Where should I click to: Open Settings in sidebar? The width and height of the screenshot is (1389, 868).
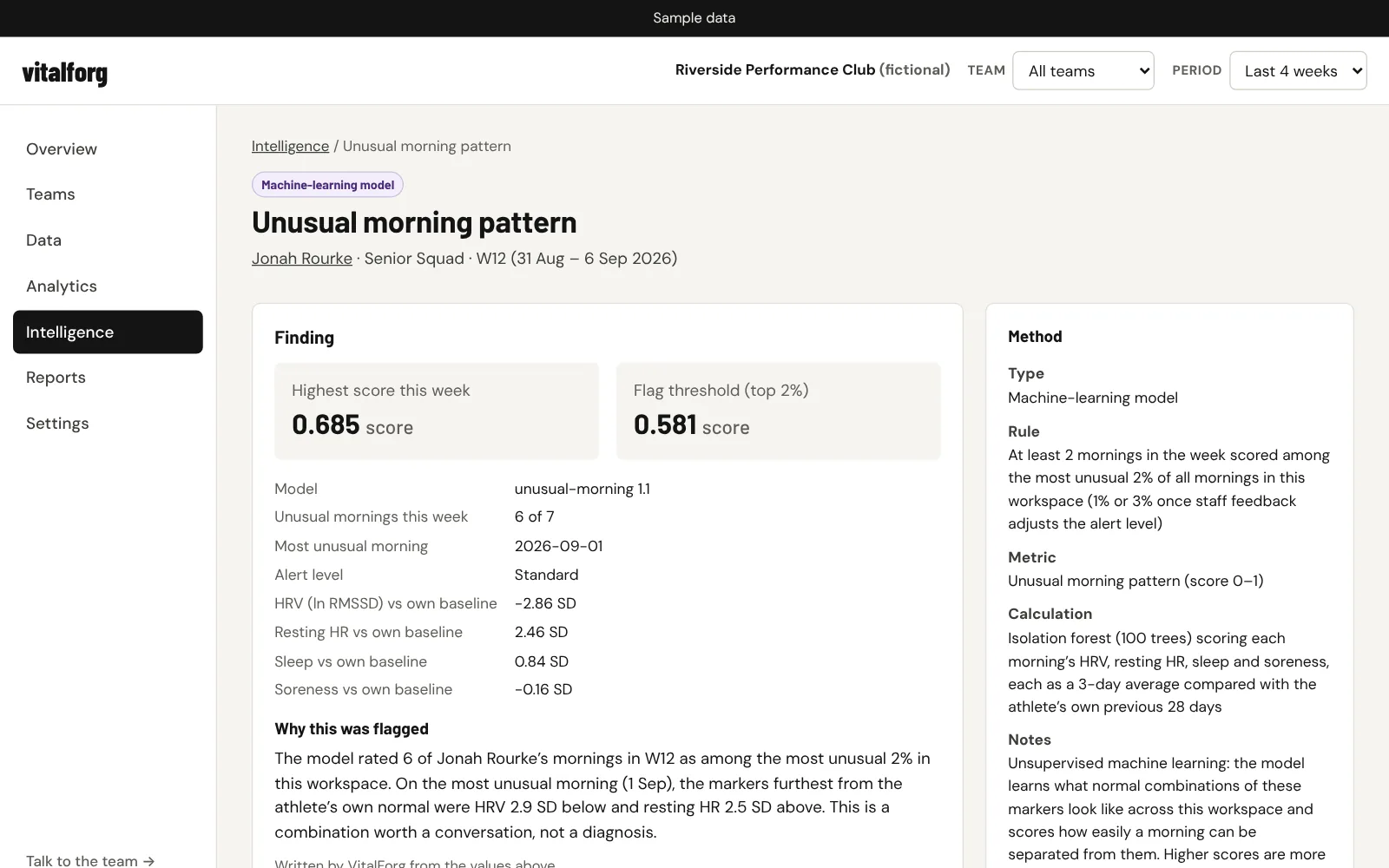108,424
